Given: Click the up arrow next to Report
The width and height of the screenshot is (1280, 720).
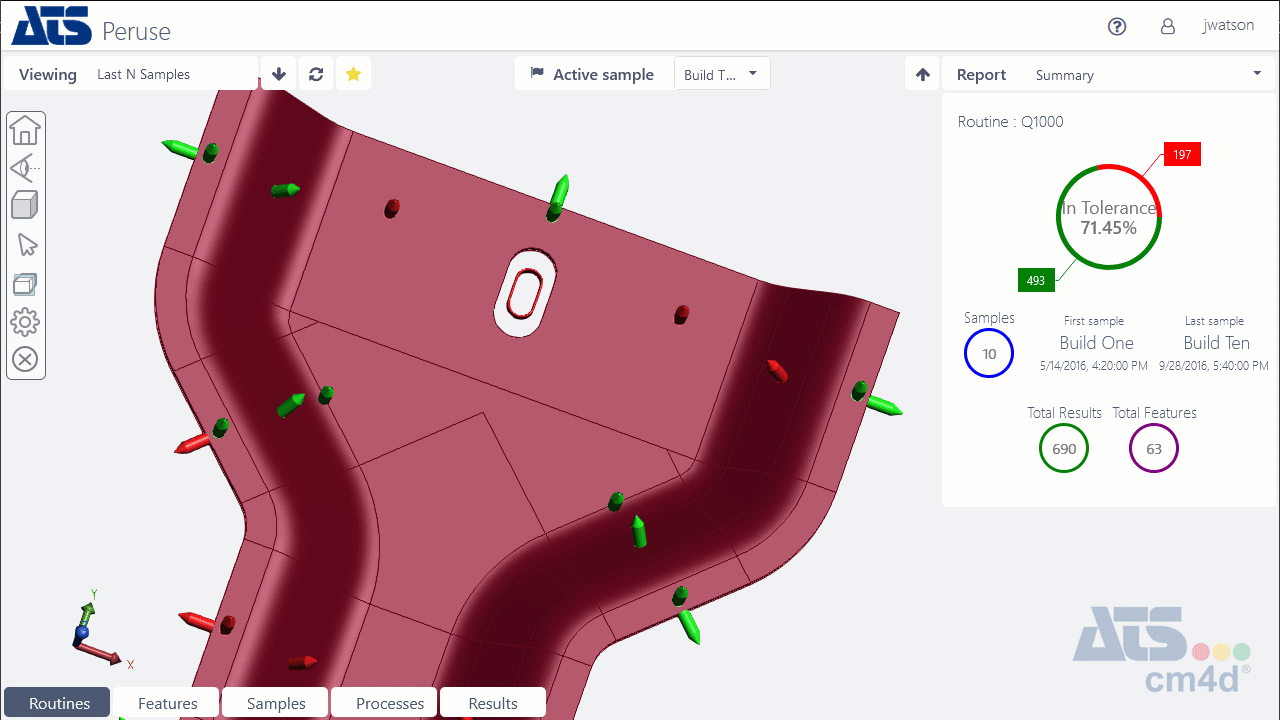Looking at the screenshot, I should click(923, 75).
